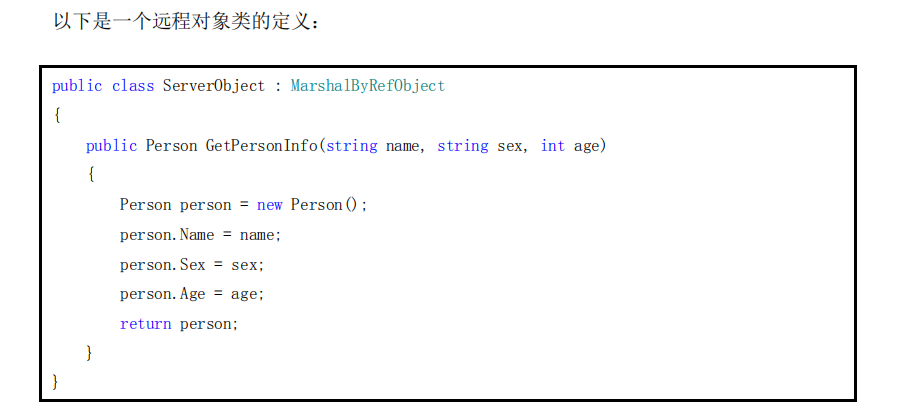
Task: Click the int keyword in the parameters
Action: click(552, 146)
